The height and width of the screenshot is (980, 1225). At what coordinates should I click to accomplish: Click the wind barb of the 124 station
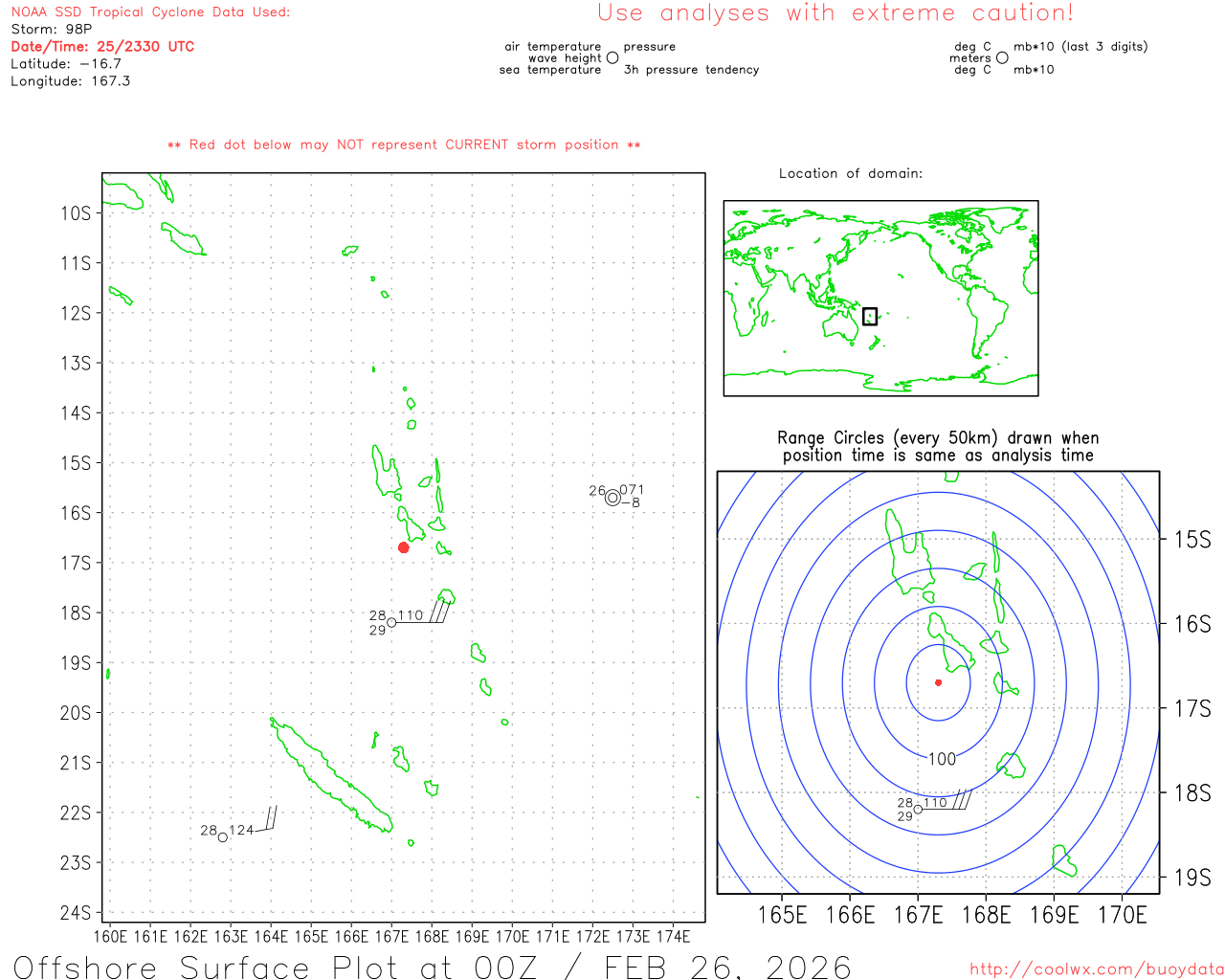[266, 819]
